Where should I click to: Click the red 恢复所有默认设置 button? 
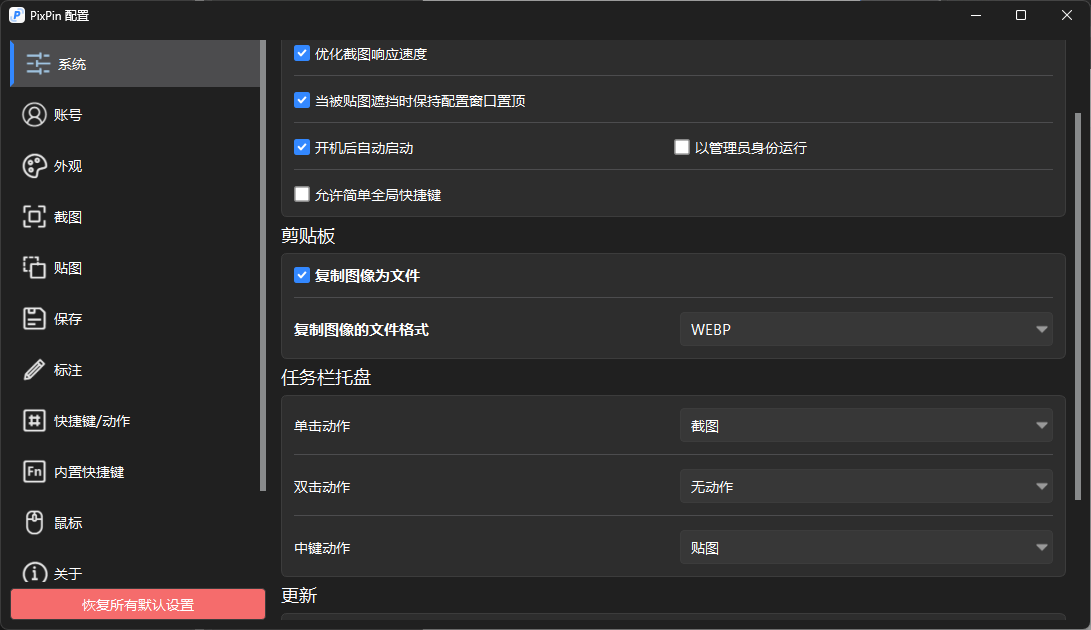point(138,605)
